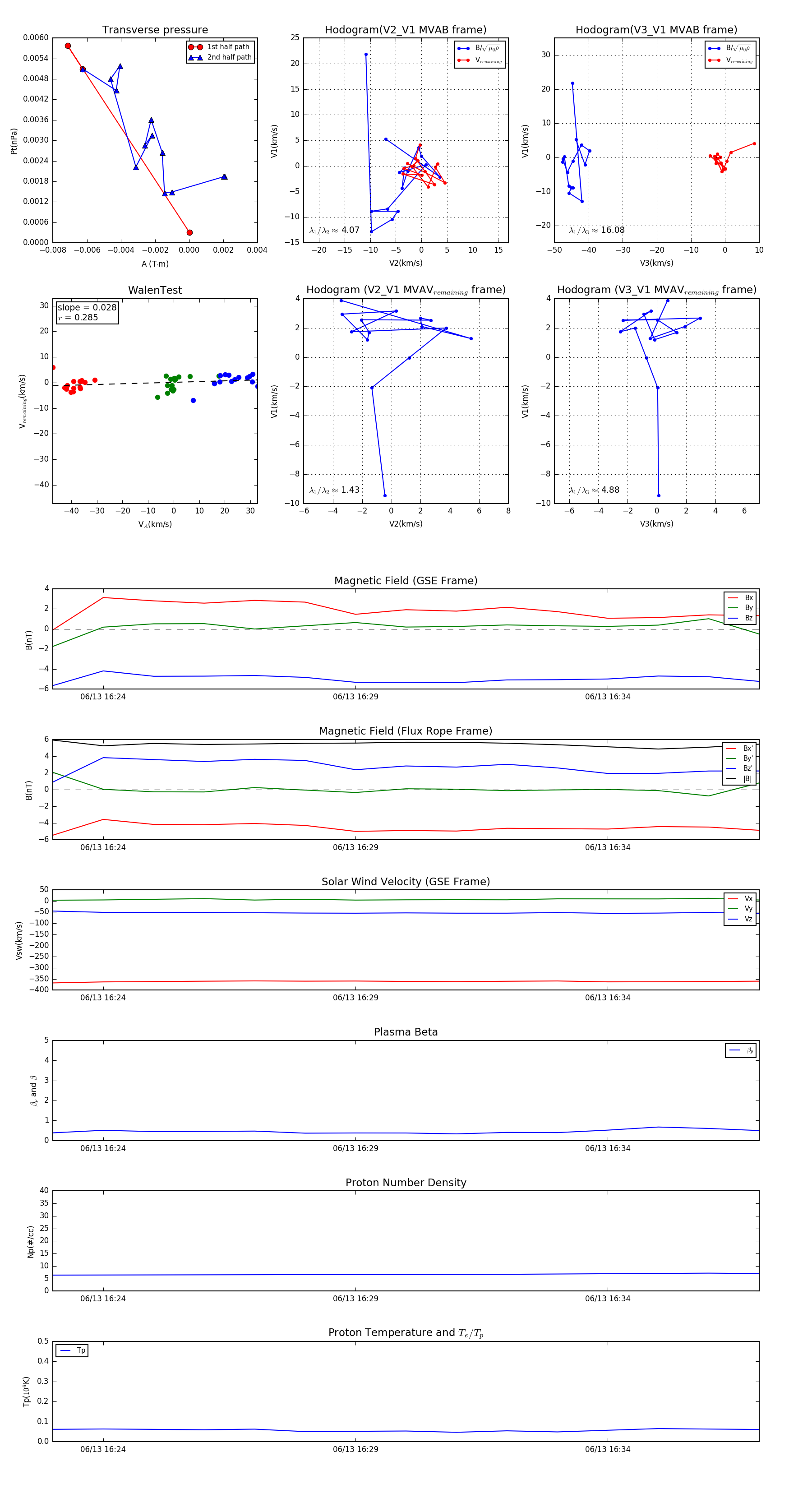812x1489 pixels.
Task: Click the "Magnetic Field (GSE Frame)" title
Action: click(x=406, y=581)
